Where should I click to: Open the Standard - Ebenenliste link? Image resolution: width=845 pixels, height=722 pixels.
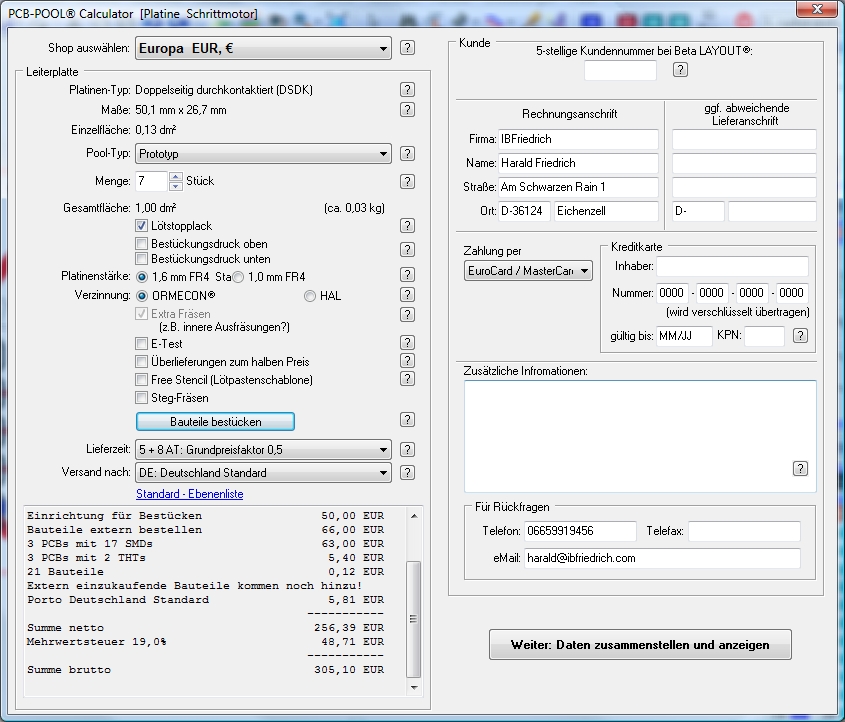[189, 494]
